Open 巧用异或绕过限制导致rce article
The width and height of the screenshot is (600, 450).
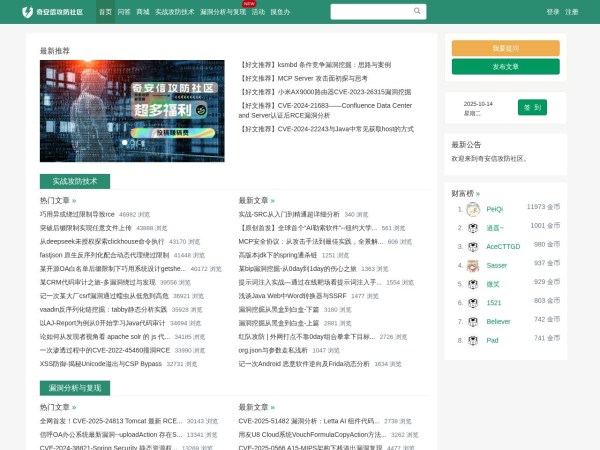point(77,214)
